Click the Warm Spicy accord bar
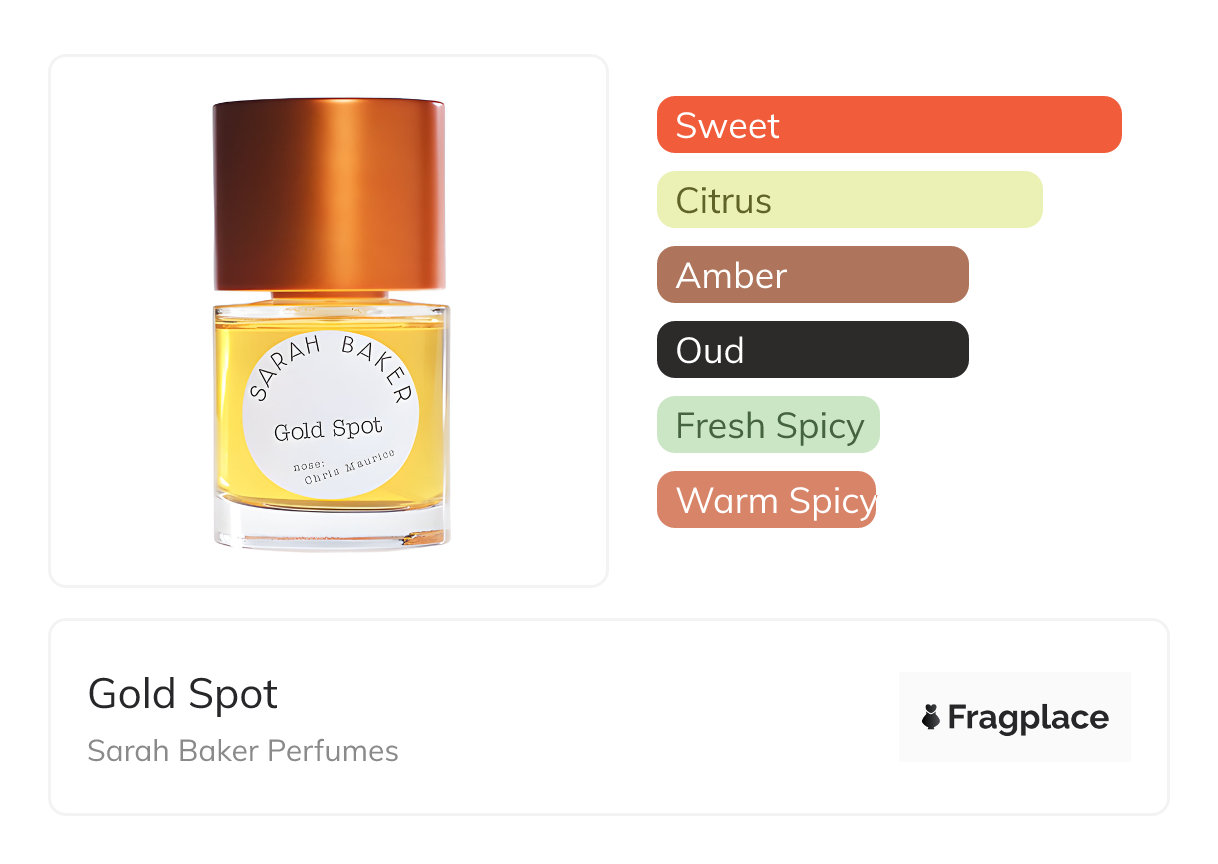The width and height of the screenshot is (1218, 864). [x=766, y=500]
